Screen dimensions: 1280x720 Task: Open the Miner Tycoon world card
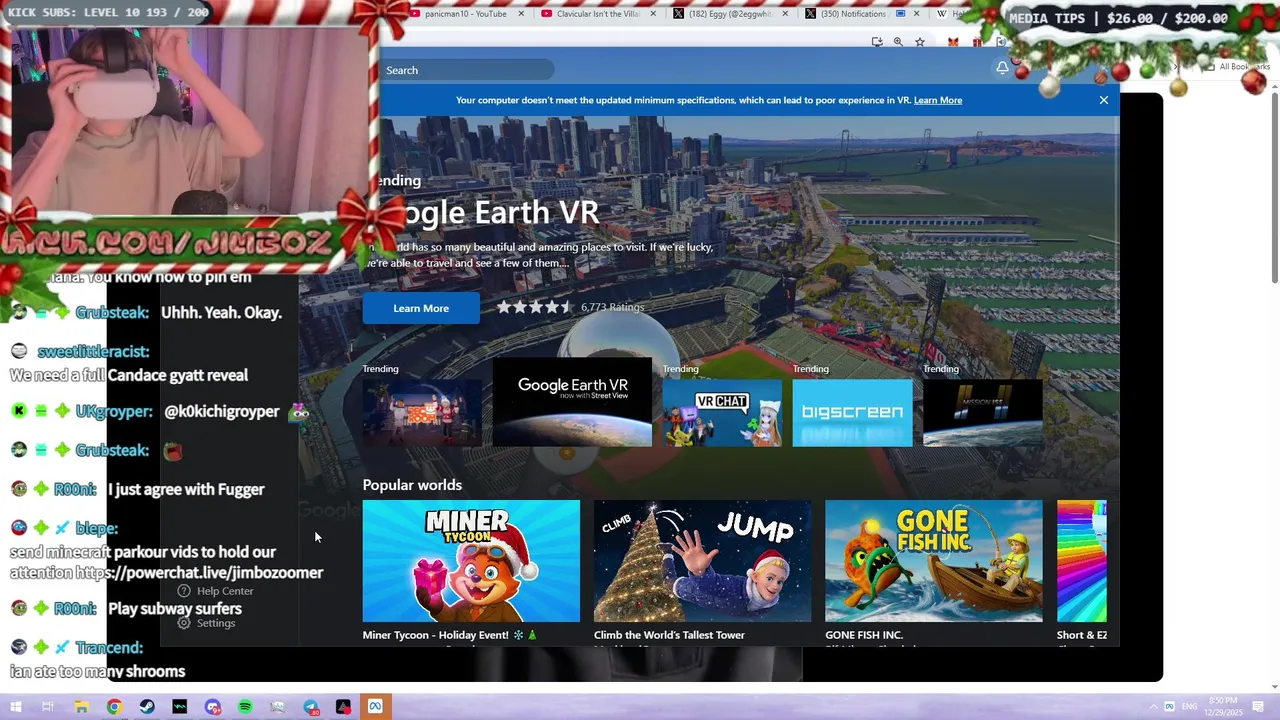[x=471, y=561]
